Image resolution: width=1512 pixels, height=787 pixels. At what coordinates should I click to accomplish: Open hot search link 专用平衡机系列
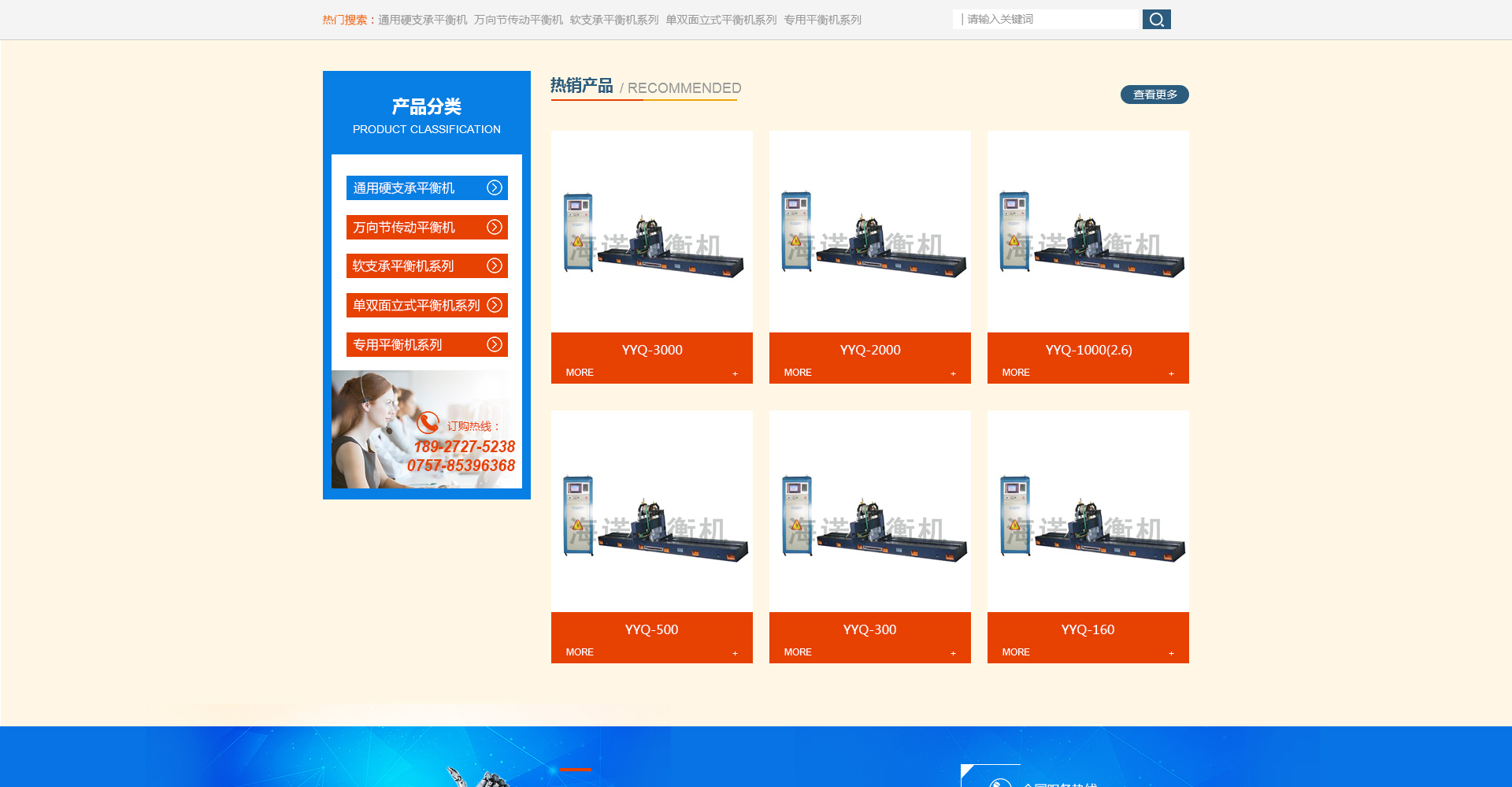coord(822,20)
